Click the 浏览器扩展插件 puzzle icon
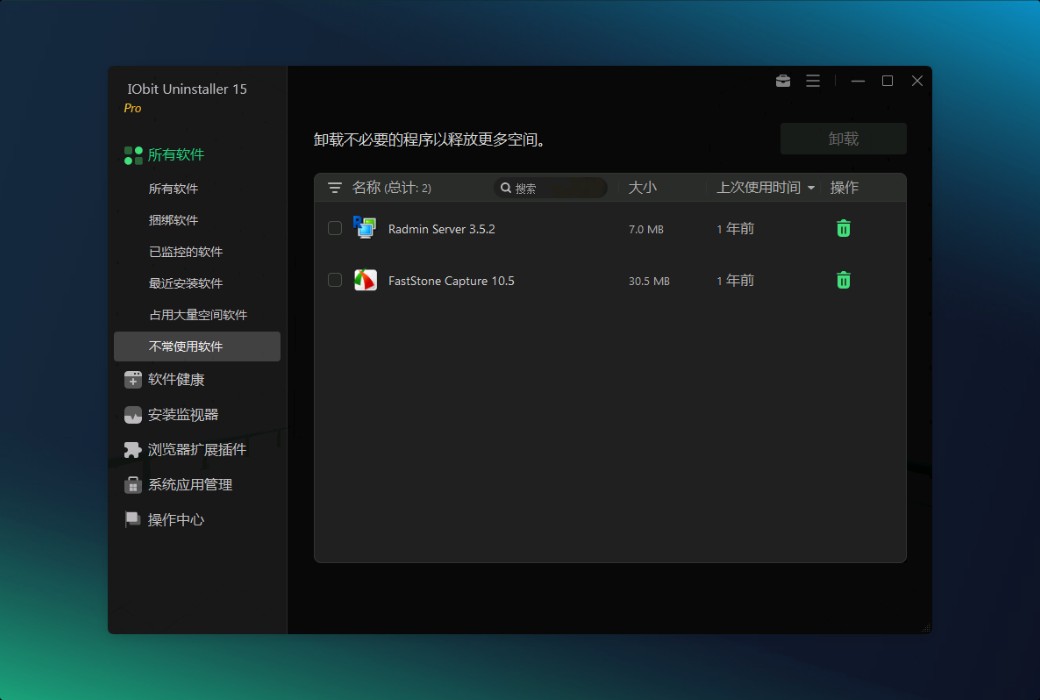Image resolution: width=1040 pixels, height=700 pixels. 133,450
